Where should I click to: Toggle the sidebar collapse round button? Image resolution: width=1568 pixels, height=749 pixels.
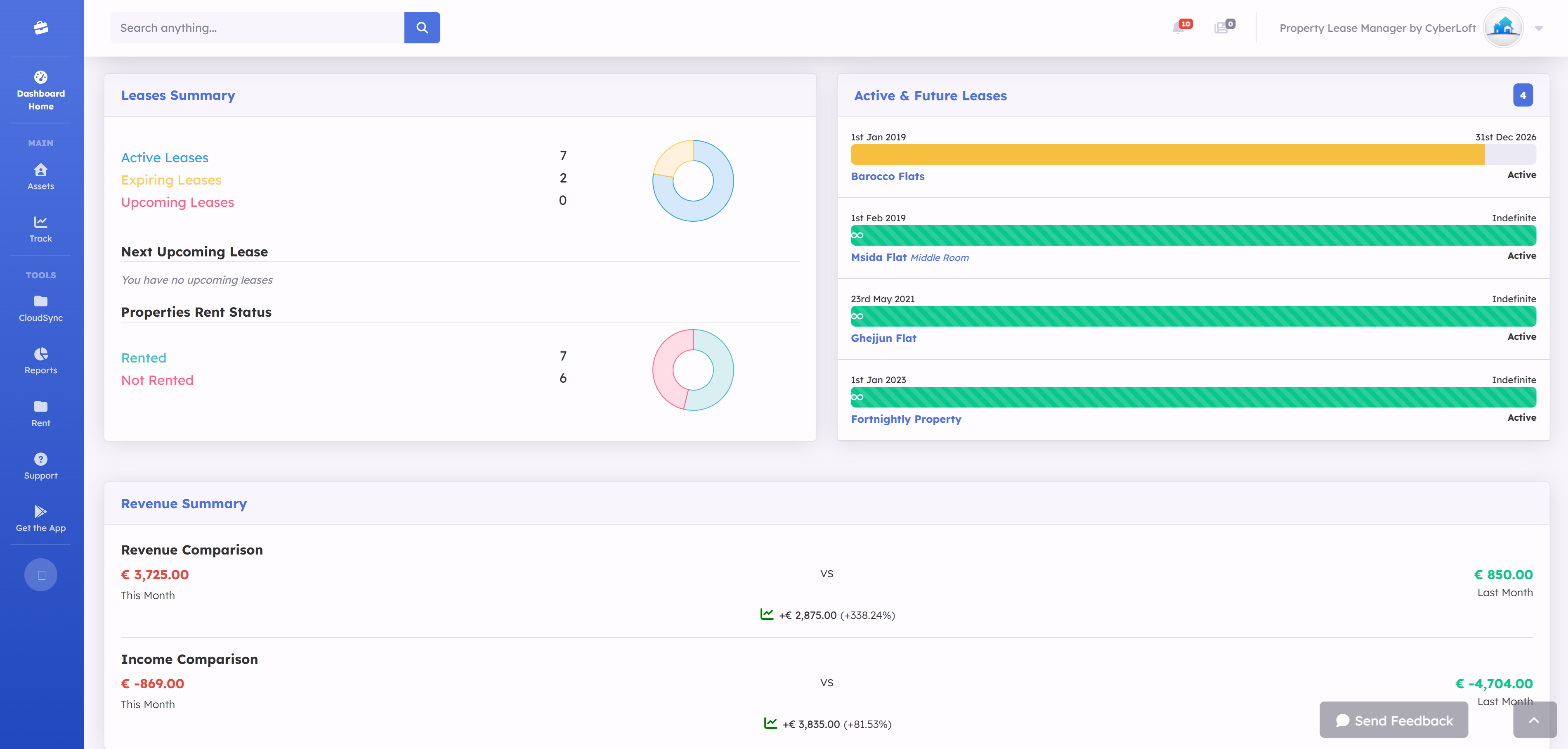tap(41, 575)
